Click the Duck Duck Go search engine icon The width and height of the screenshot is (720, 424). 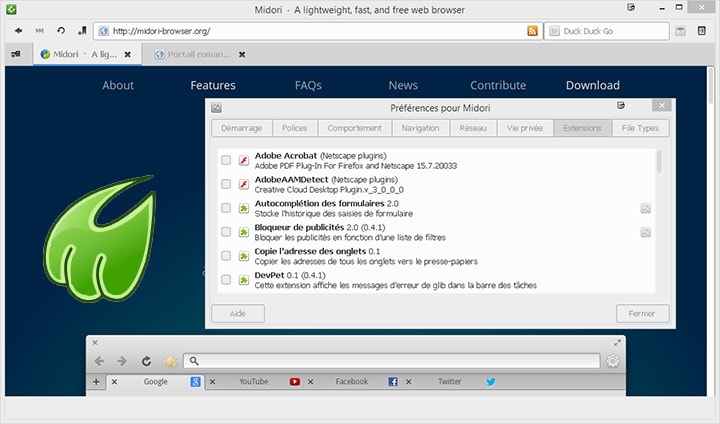pos(555,31)
